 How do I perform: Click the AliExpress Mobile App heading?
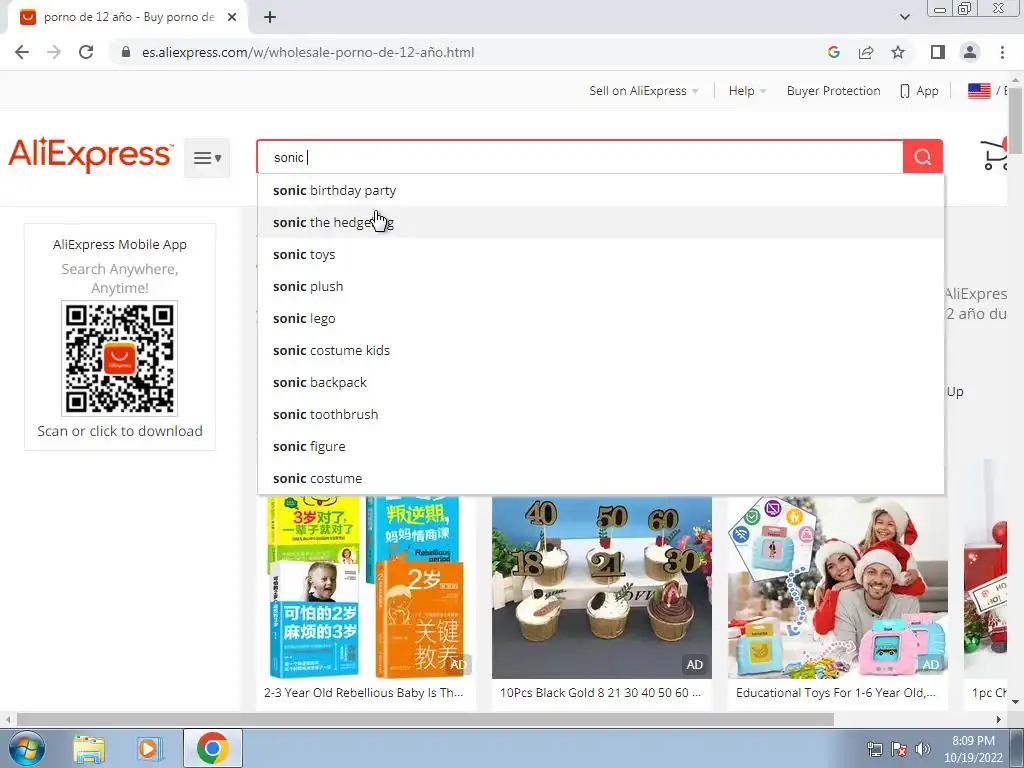tap(120, 244)
